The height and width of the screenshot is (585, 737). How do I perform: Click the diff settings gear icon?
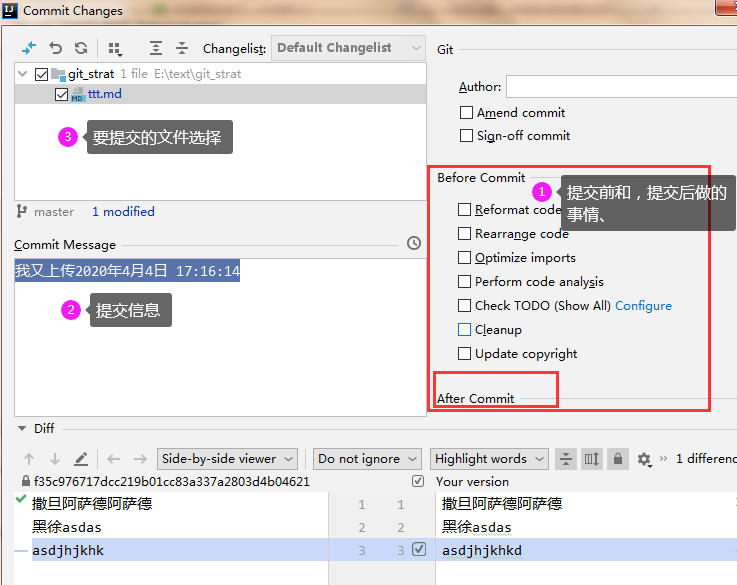click(x=644, y=459)
